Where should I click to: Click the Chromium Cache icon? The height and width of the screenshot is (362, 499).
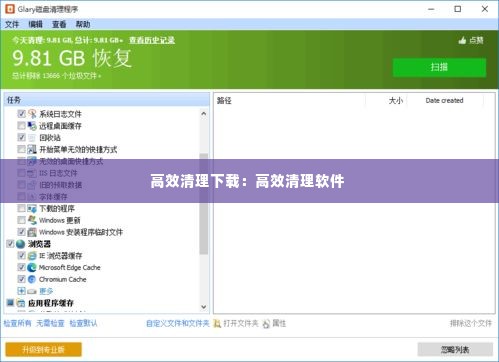(32, 279)
